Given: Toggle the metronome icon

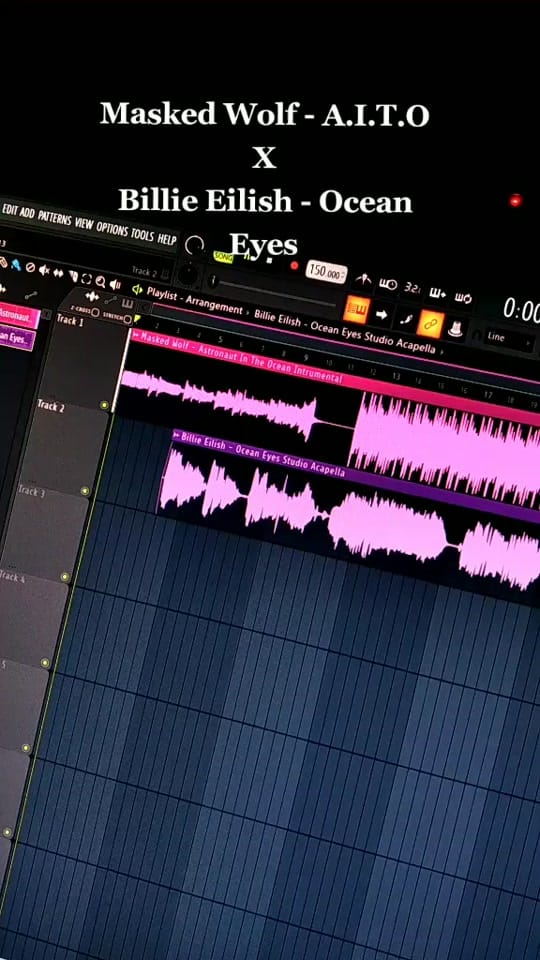Looking at the screenshot, I should [363, 279].
